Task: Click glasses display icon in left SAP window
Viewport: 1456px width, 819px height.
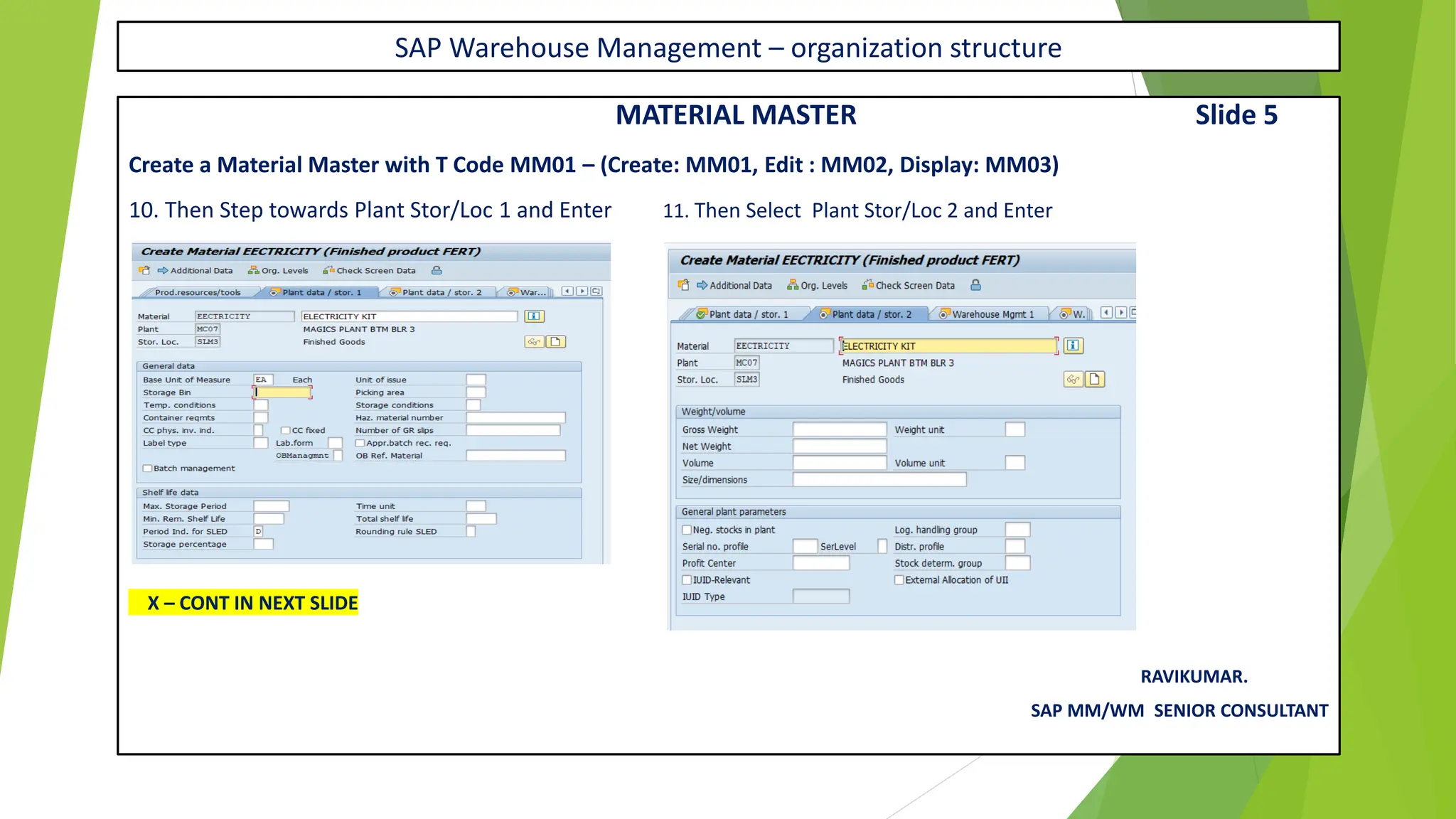Action: 534,342
